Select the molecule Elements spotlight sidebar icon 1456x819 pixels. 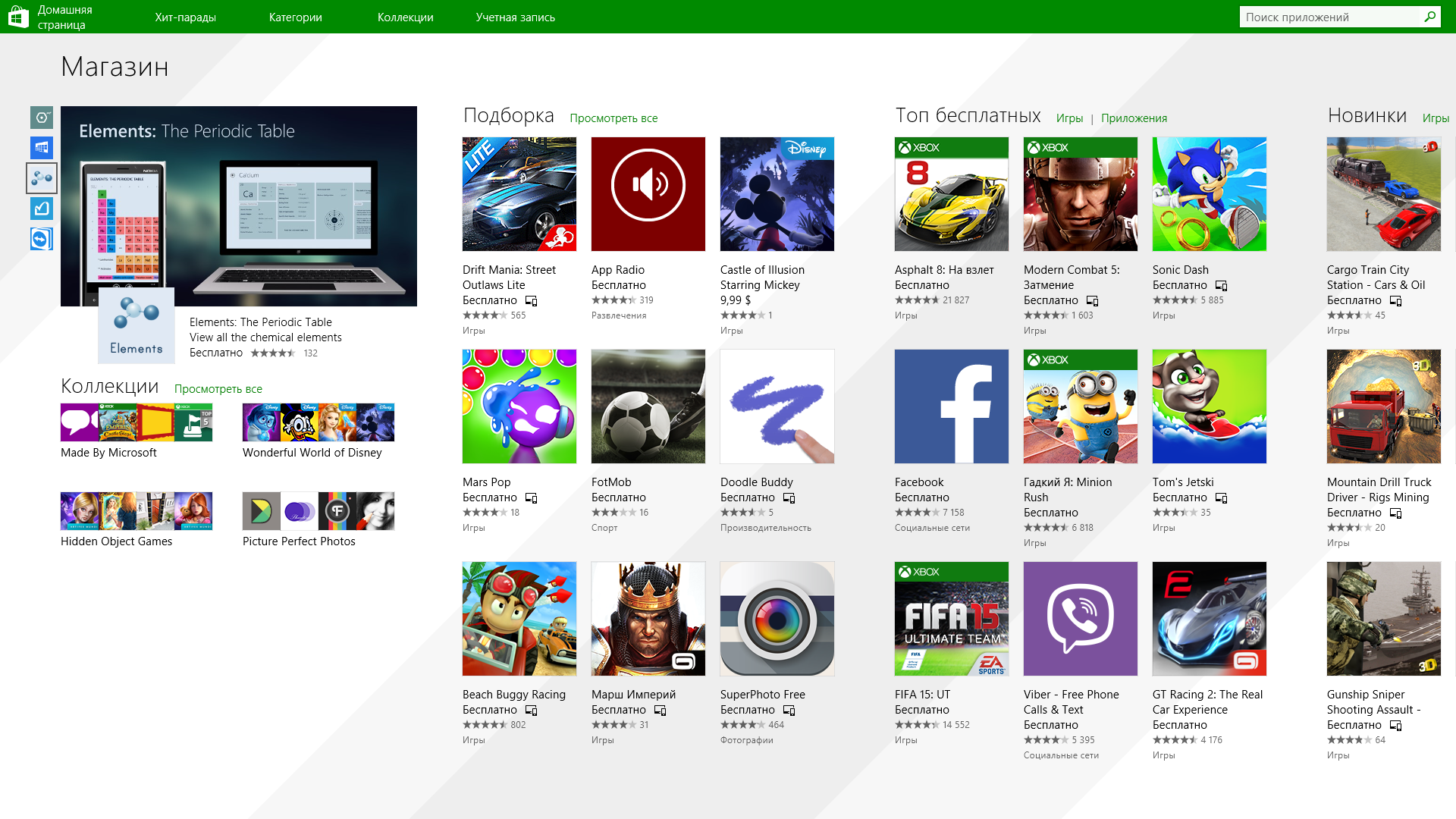(x=42, y=178)
